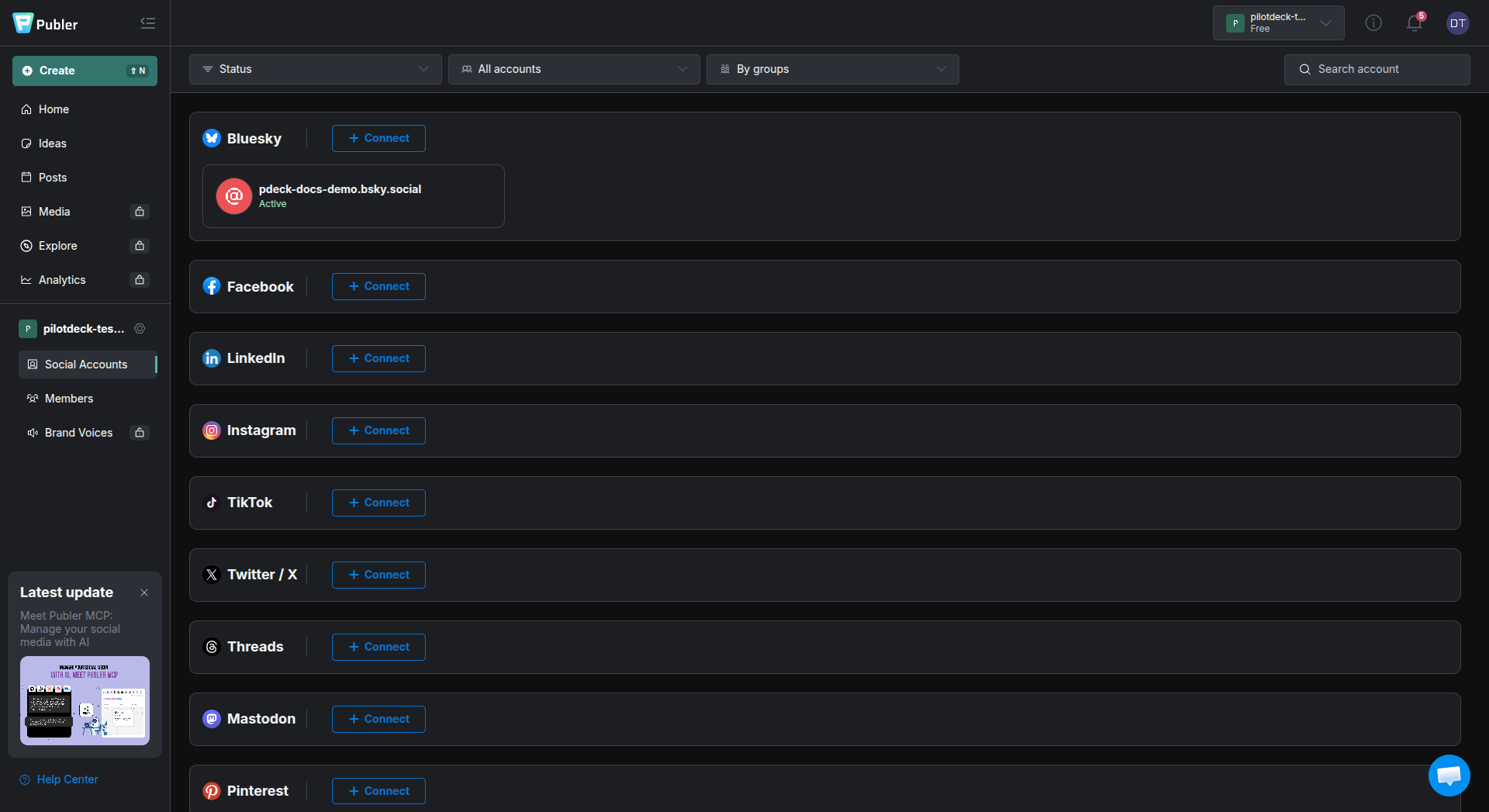Open the All accounts dropdown
1489x812 pixels.
[574, 69]
